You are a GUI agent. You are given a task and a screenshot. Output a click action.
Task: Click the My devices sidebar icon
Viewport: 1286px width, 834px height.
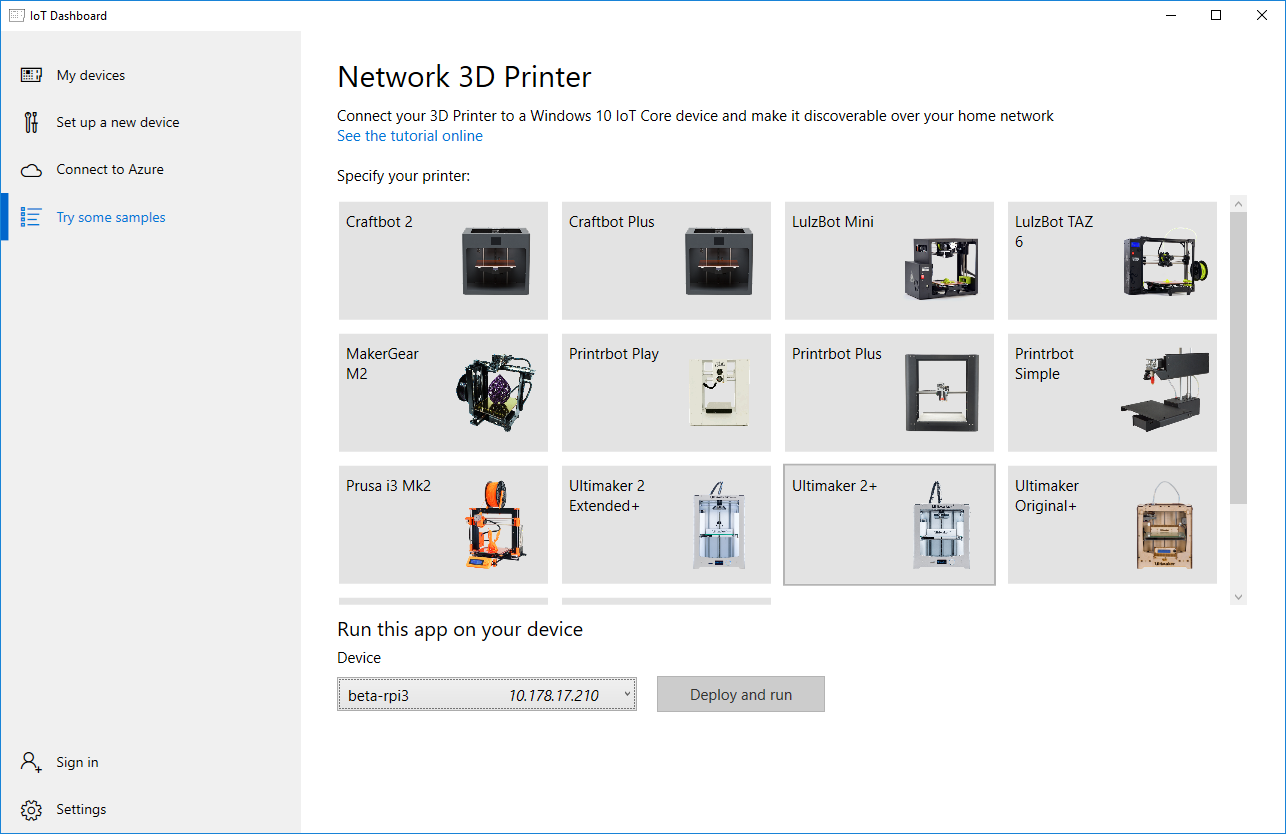coord(31,75)
